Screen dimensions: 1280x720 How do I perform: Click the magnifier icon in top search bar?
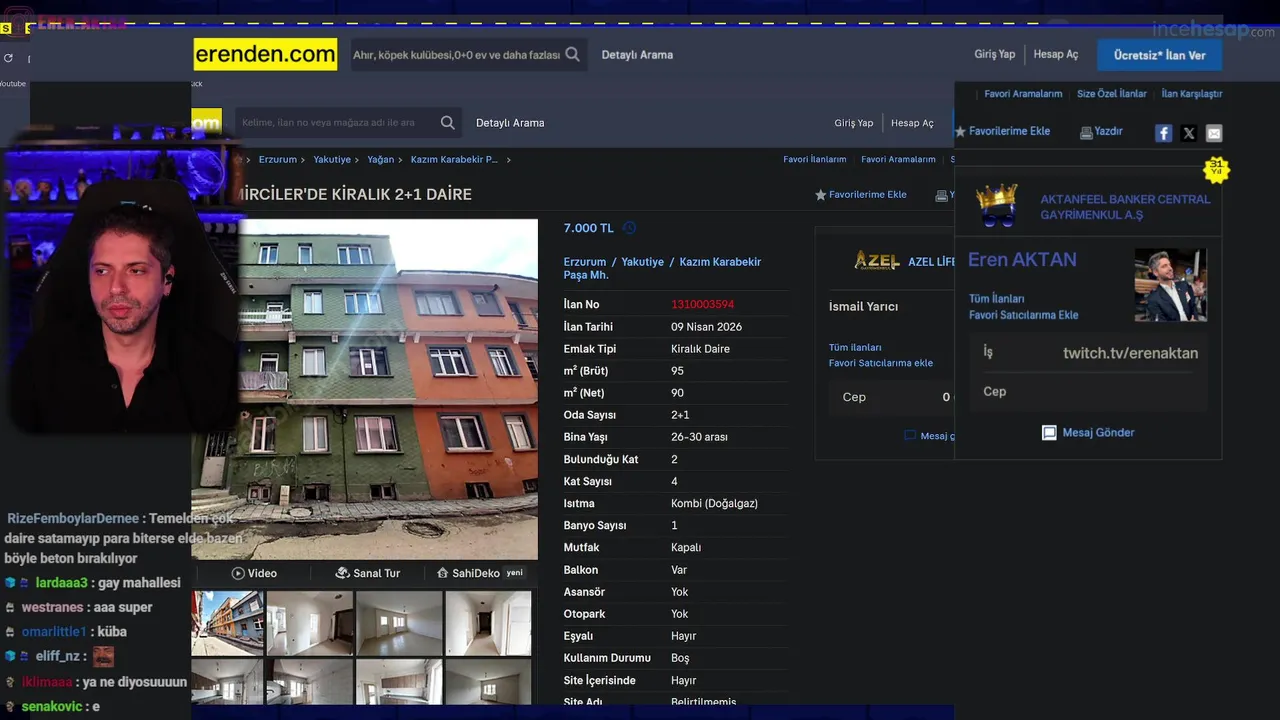572,55
